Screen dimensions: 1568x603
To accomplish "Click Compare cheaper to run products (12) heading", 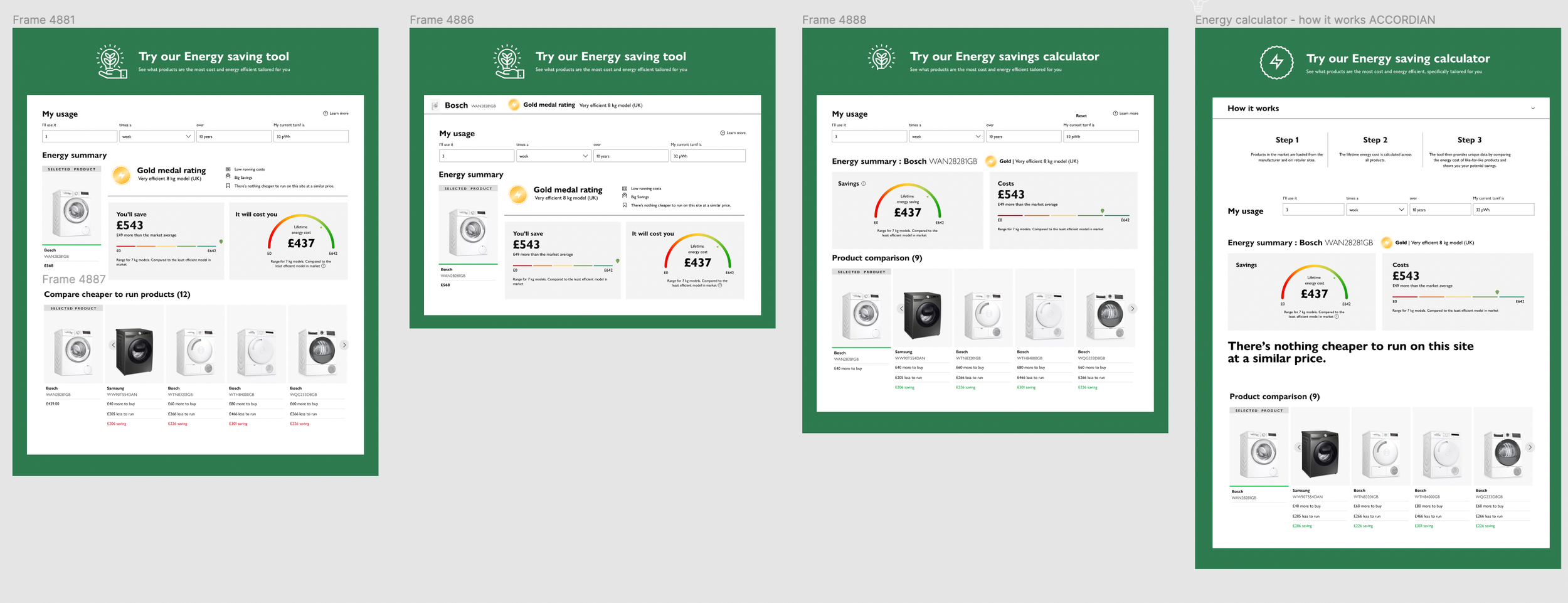I will point(117,294).
